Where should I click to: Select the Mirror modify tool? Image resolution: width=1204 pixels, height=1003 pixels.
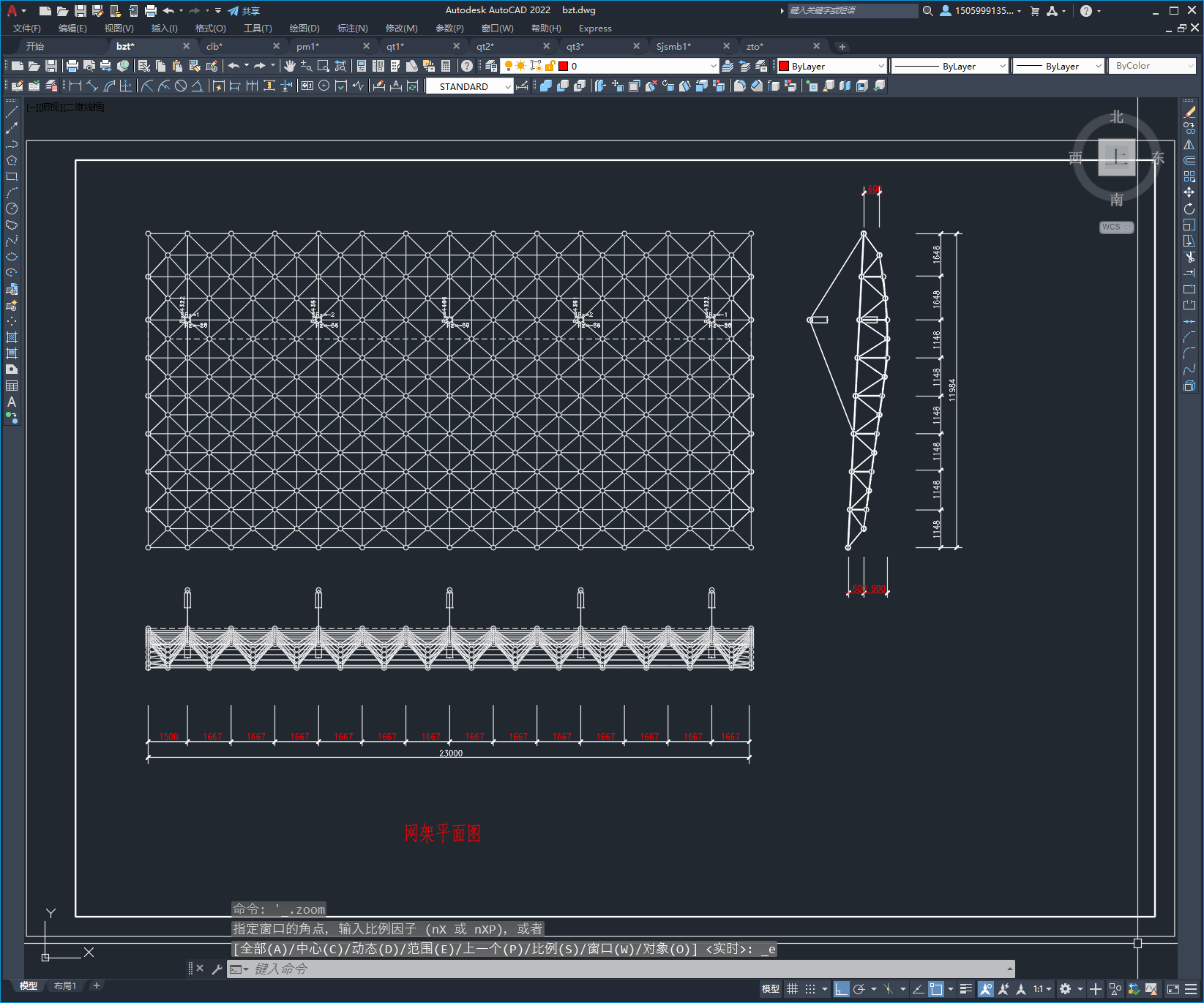pyautogui.click(x=1189, y=144)
